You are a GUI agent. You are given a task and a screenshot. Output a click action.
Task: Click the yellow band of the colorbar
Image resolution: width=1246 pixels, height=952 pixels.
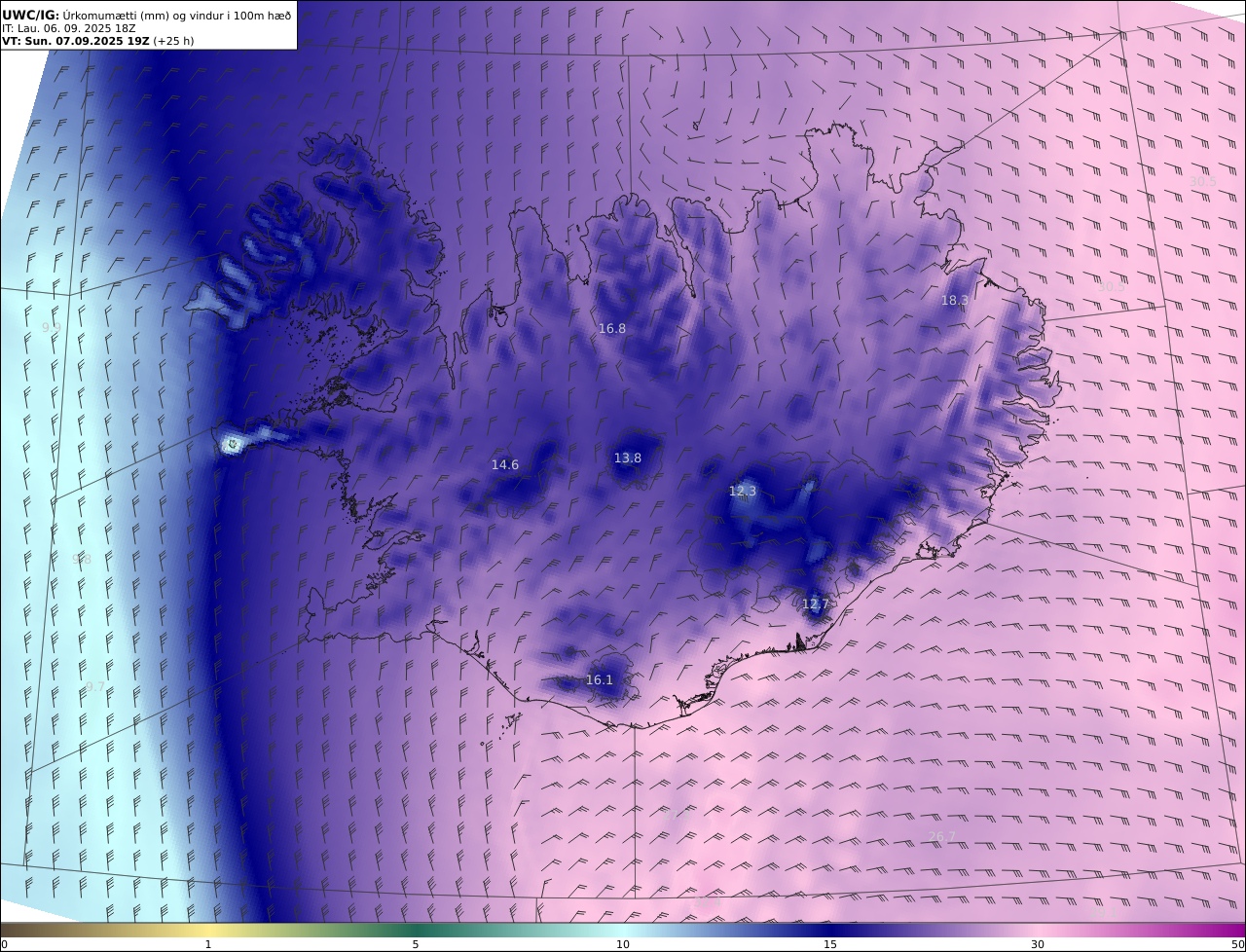point(209,930)
